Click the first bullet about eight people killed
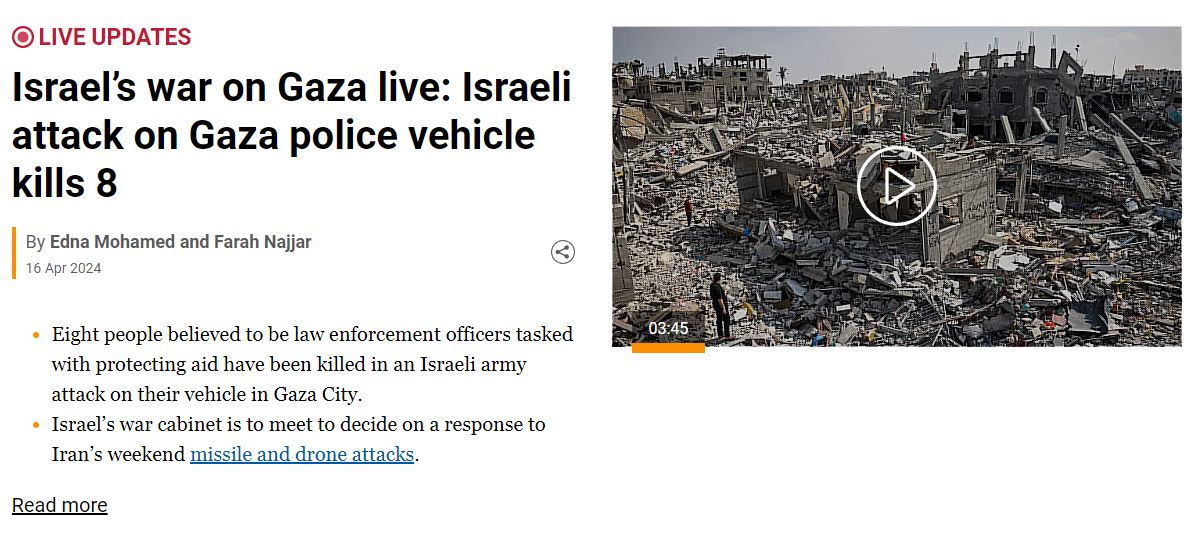The image size is (1190, 547). click(x=312, y=364)
